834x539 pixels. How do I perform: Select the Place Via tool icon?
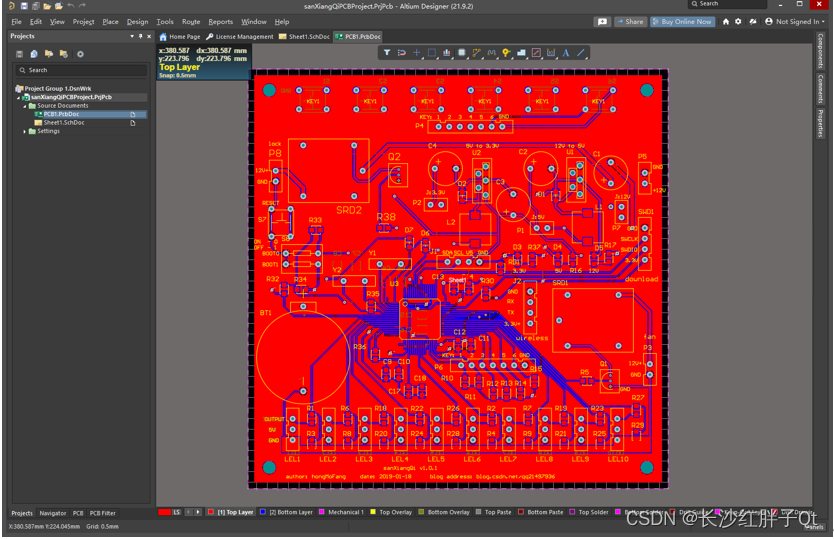[x=506, y=53]
